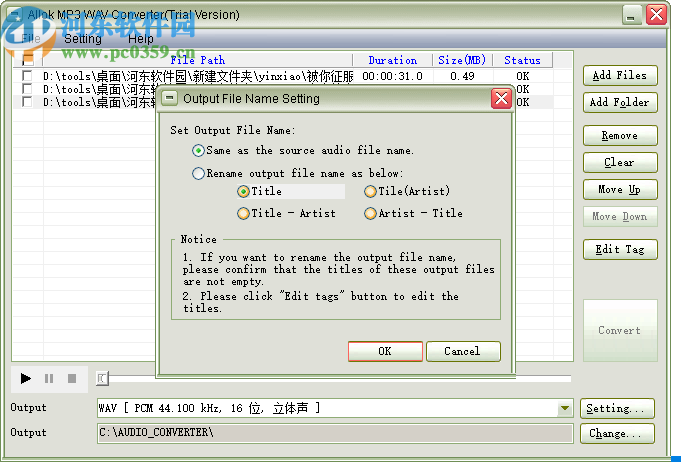The width and height of the screenshot is (681, 462).
Task: Click the Remove button
Action: (x=620, y=135)
